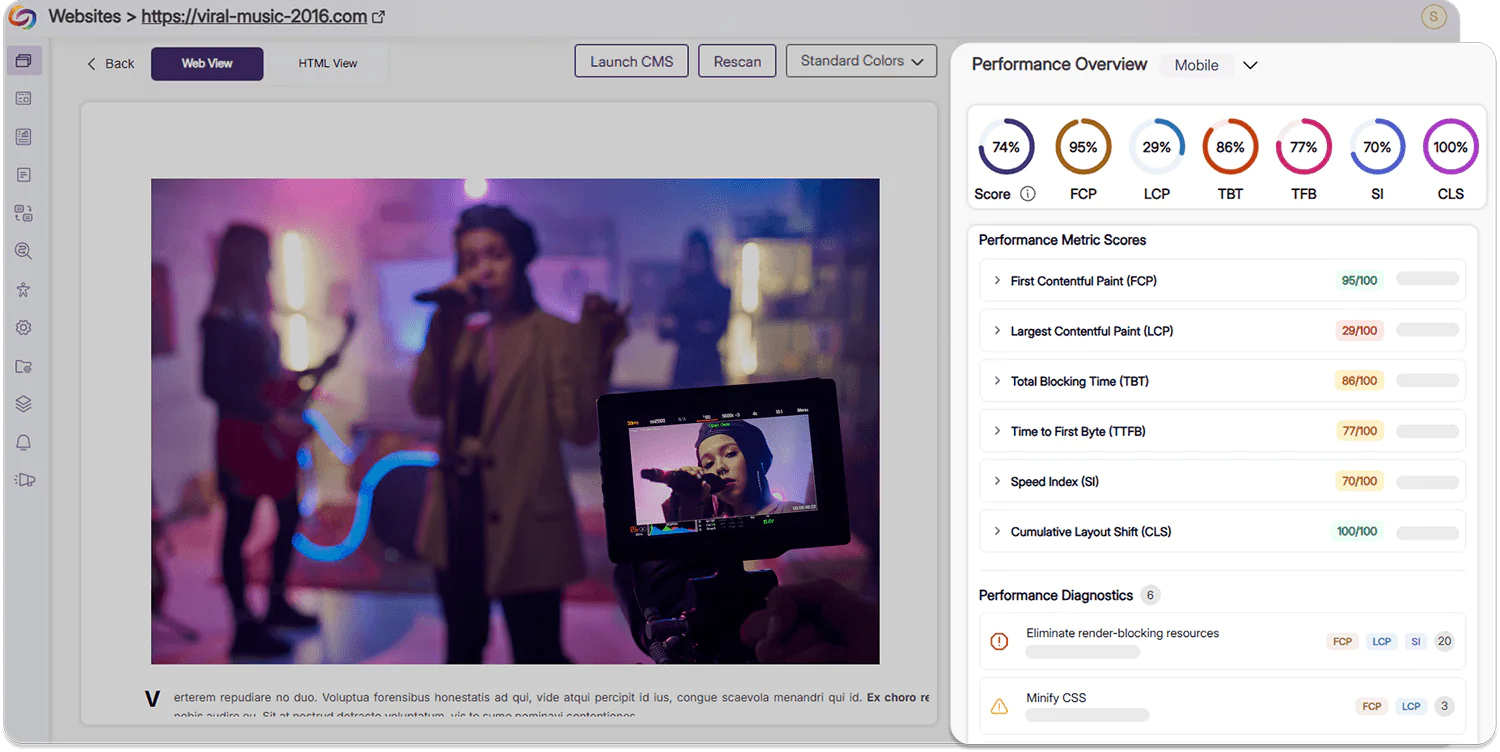The height and width of the screenshot is (752, 1500).
Task: Open the user avatar labeled S
Action: [1434, 17]
